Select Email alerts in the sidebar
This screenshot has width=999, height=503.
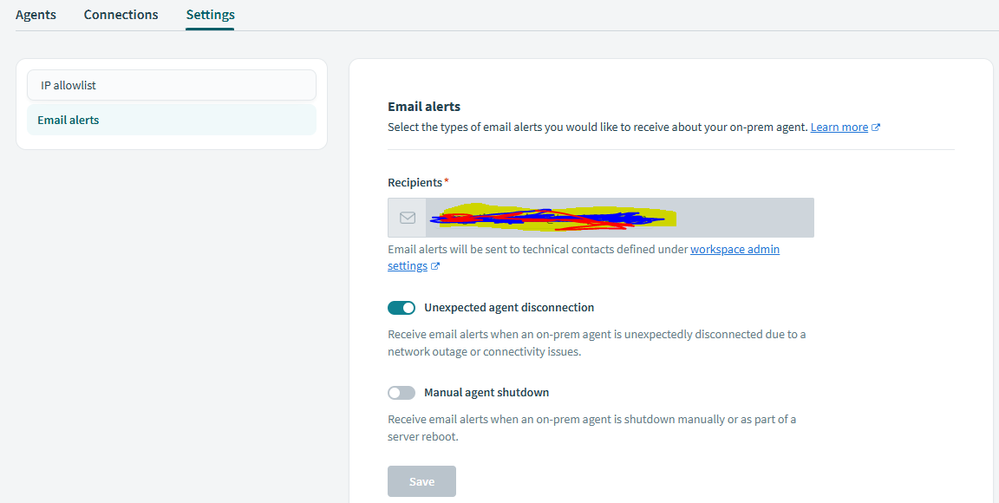click(171, 120)
